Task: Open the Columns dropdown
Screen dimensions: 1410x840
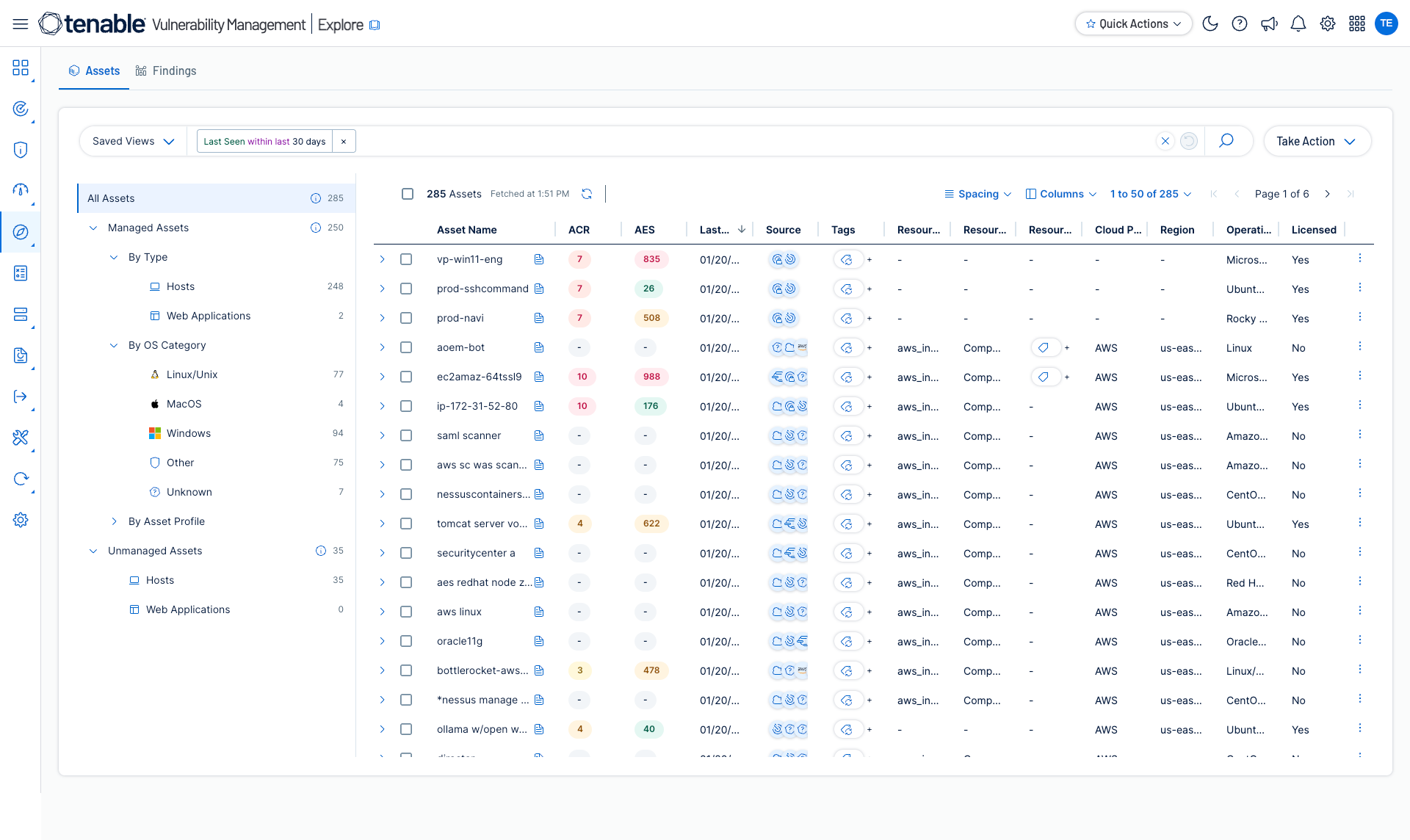Action: [x=1061, y=194]
